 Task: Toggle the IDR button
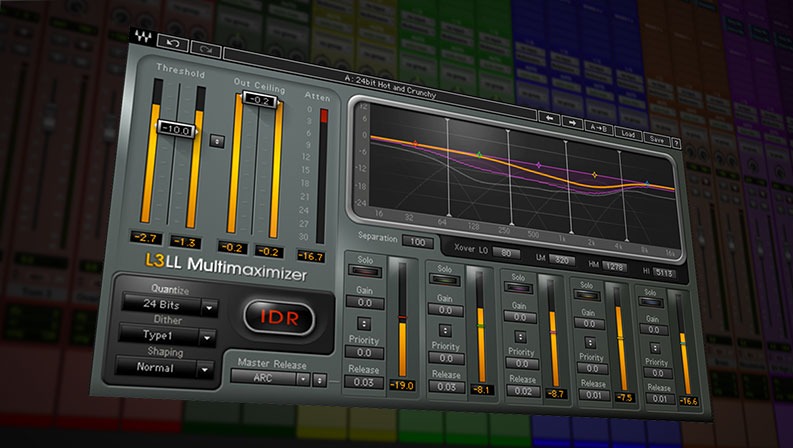279,317
